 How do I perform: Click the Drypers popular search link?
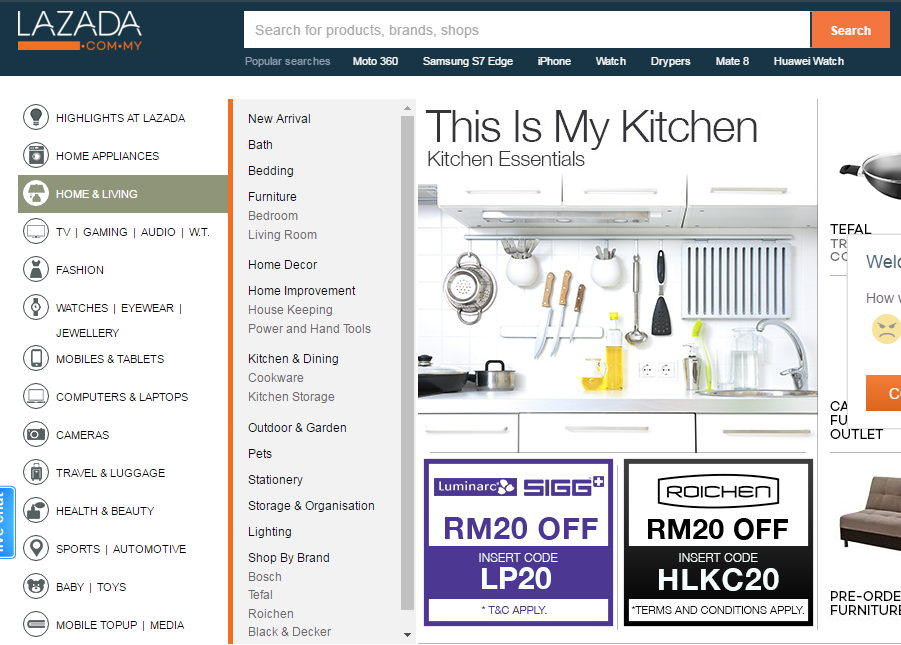(x=670, y=61)
